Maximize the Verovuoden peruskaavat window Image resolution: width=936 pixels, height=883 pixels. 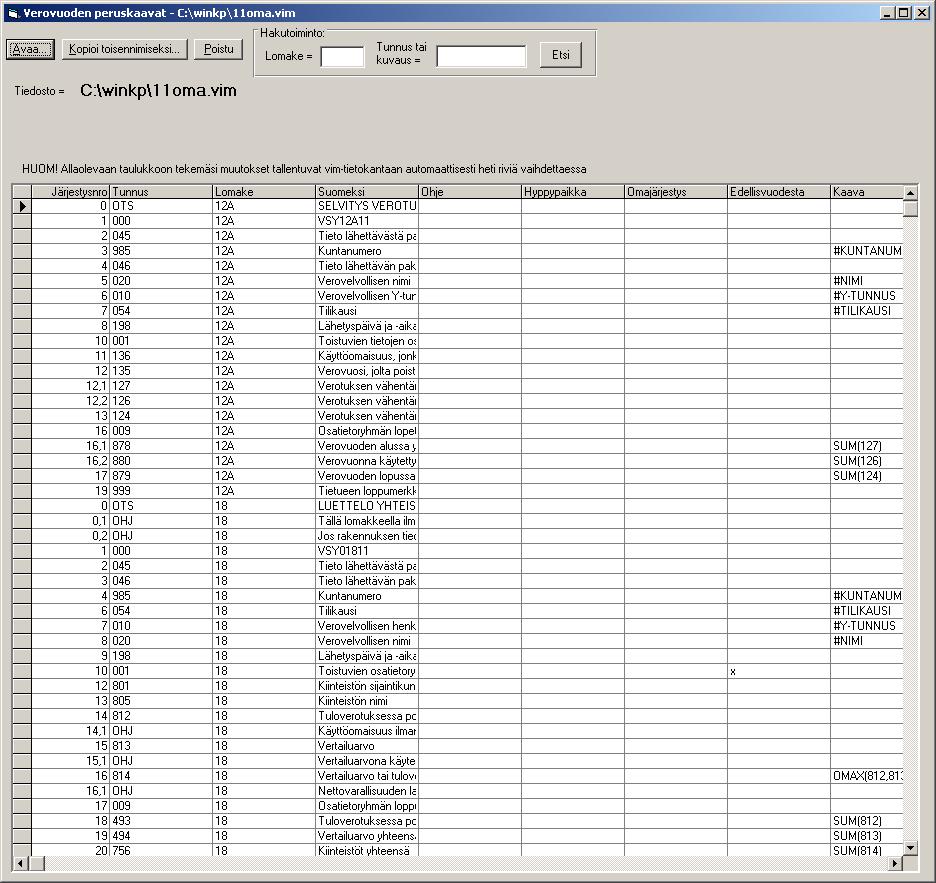(x=904, y=13)
